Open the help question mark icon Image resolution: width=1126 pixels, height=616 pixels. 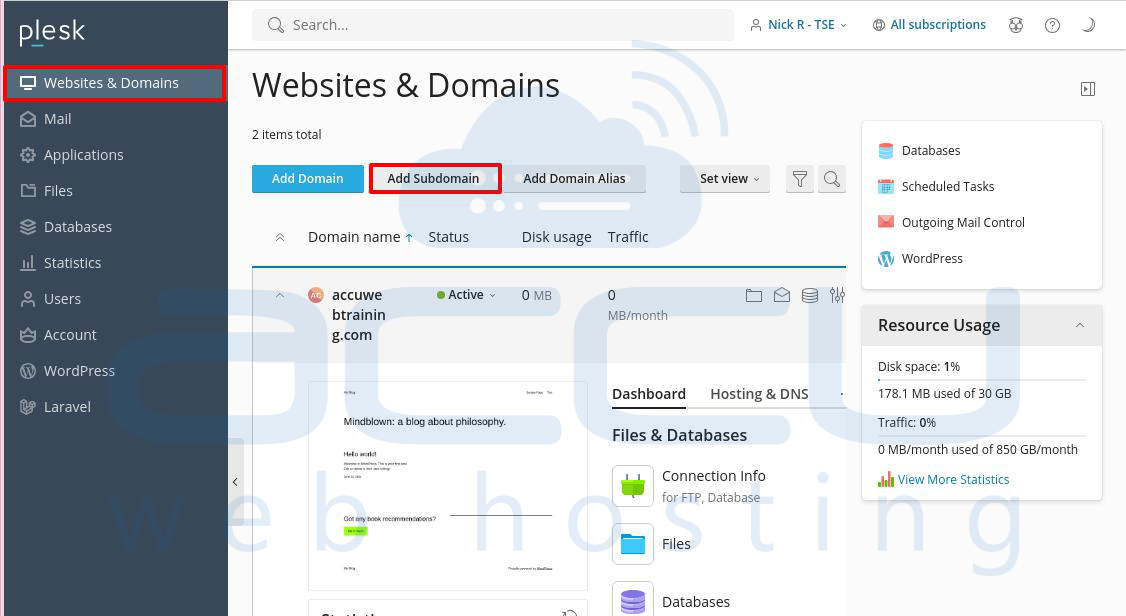[x=1052, y=25]
